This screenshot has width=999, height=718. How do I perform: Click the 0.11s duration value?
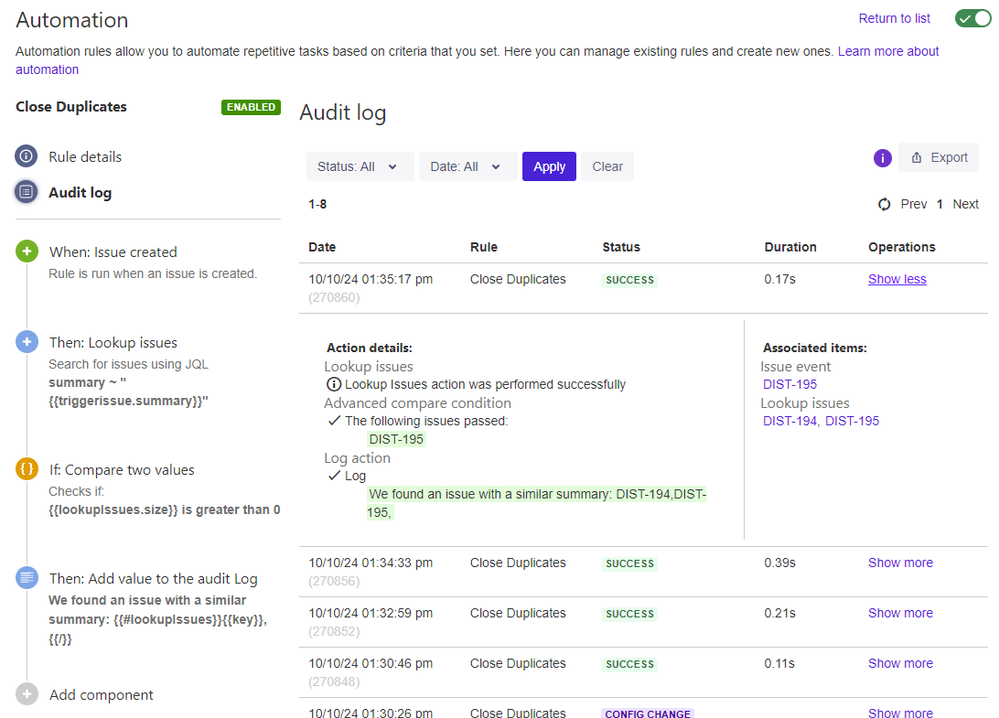pos(779,663)
